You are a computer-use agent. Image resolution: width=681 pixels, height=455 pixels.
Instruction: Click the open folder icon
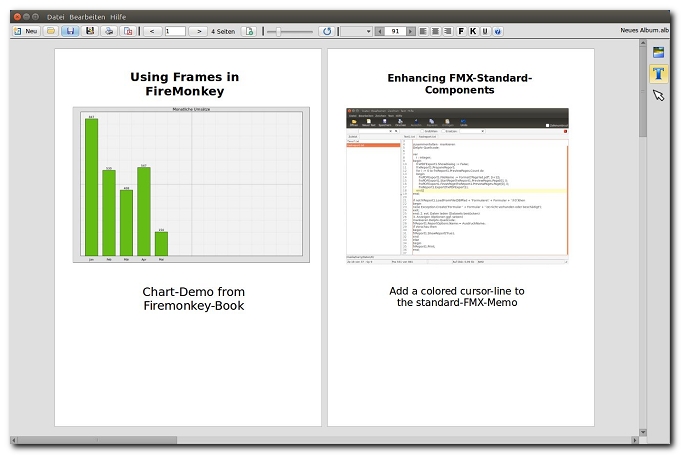click(x=50, y=31)
